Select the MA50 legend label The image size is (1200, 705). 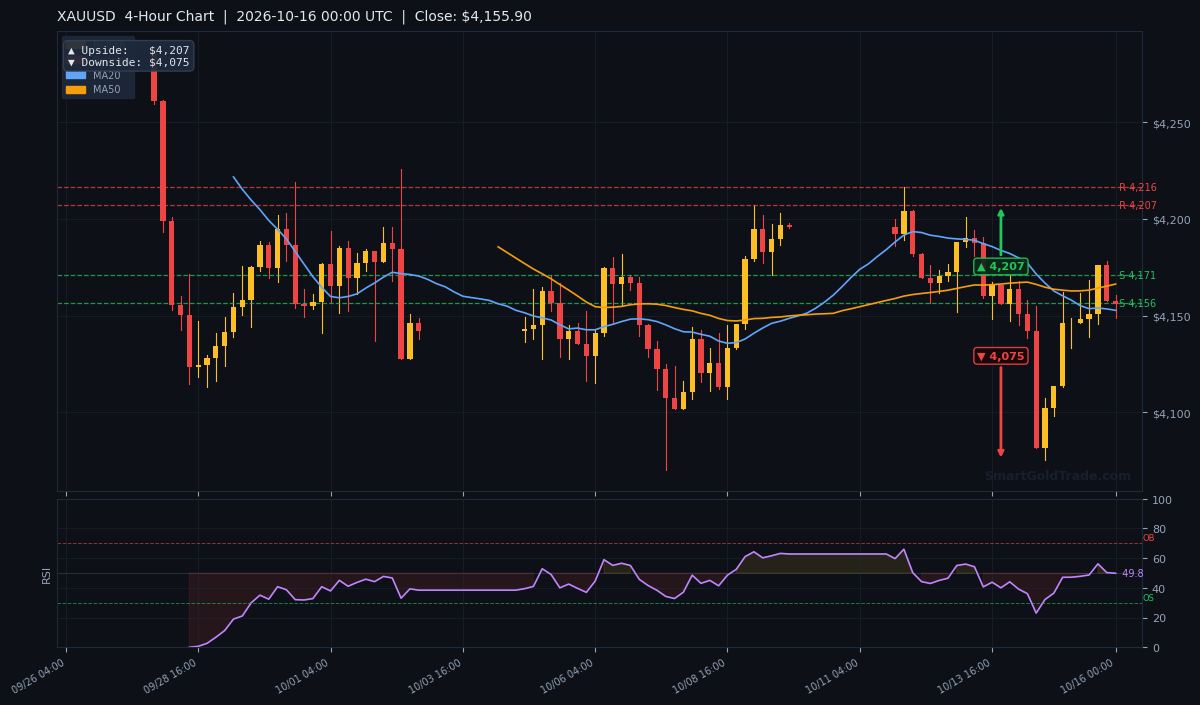pos(106,90)
